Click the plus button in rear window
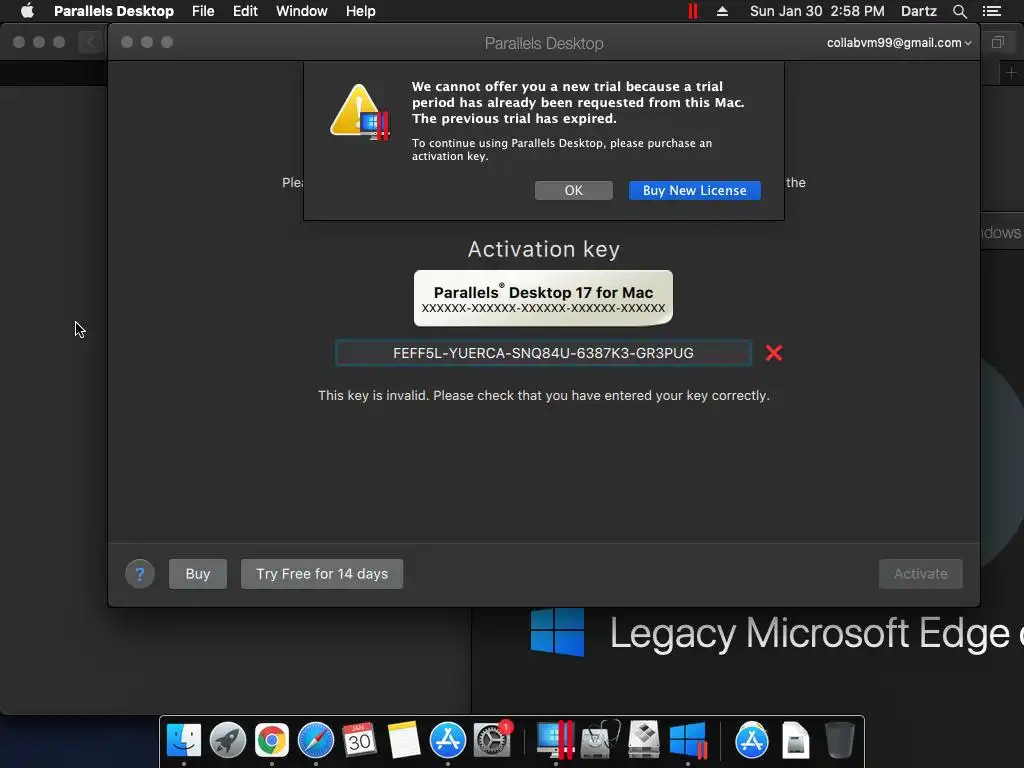The width and height of the screenshot is (1024, 768). [1011, 72]
